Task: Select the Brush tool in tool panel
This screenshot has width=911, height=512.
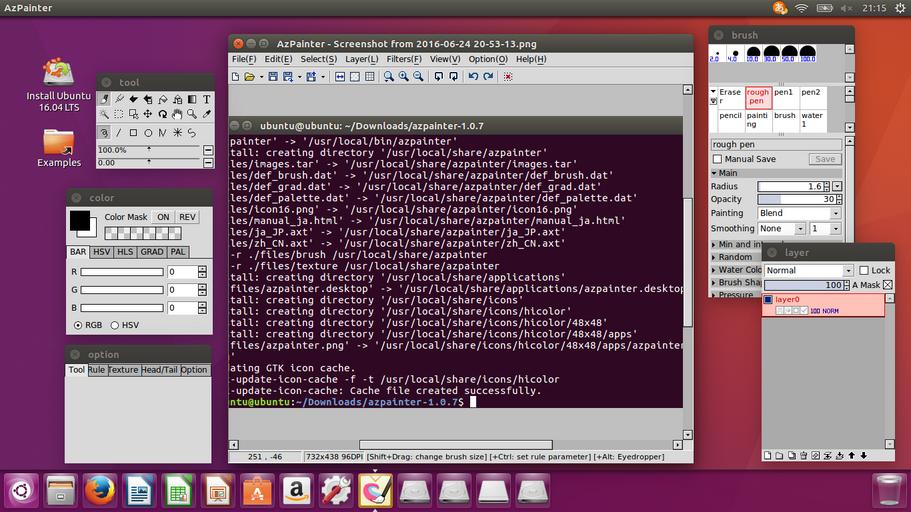Action: (x=104, y=99)
